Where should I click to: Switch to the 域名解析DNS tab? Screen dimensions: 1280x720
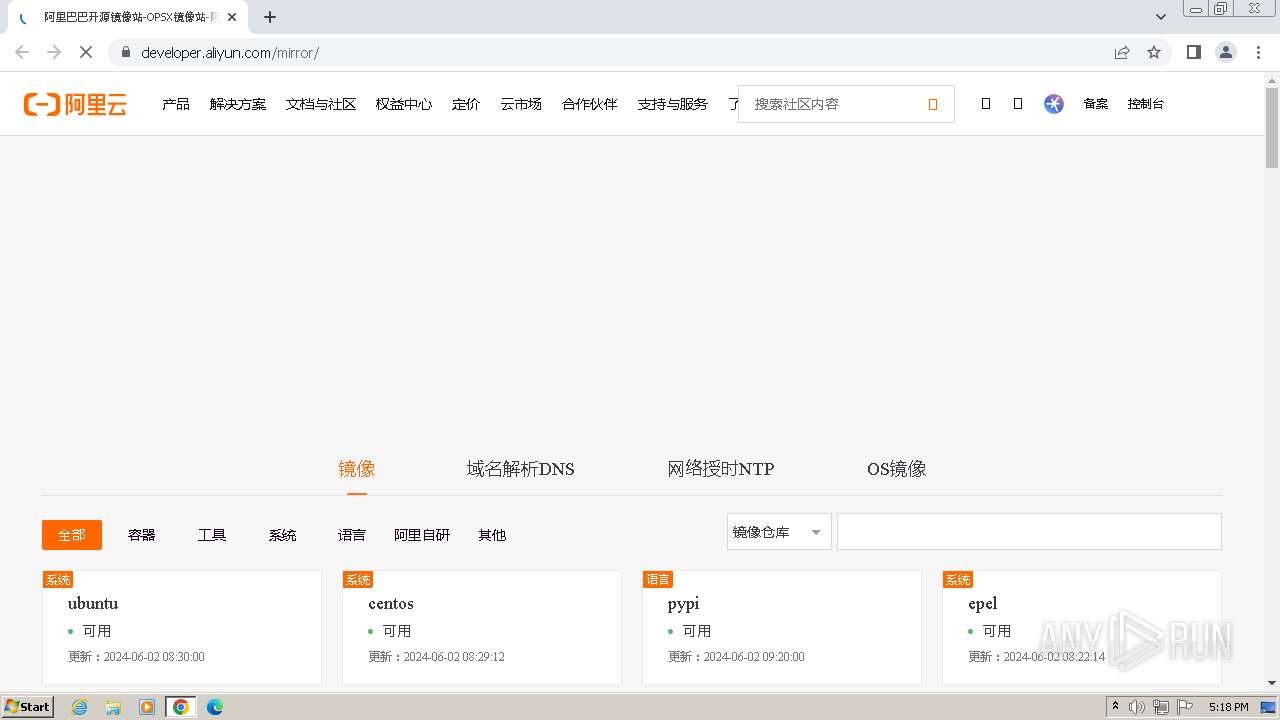520,469
